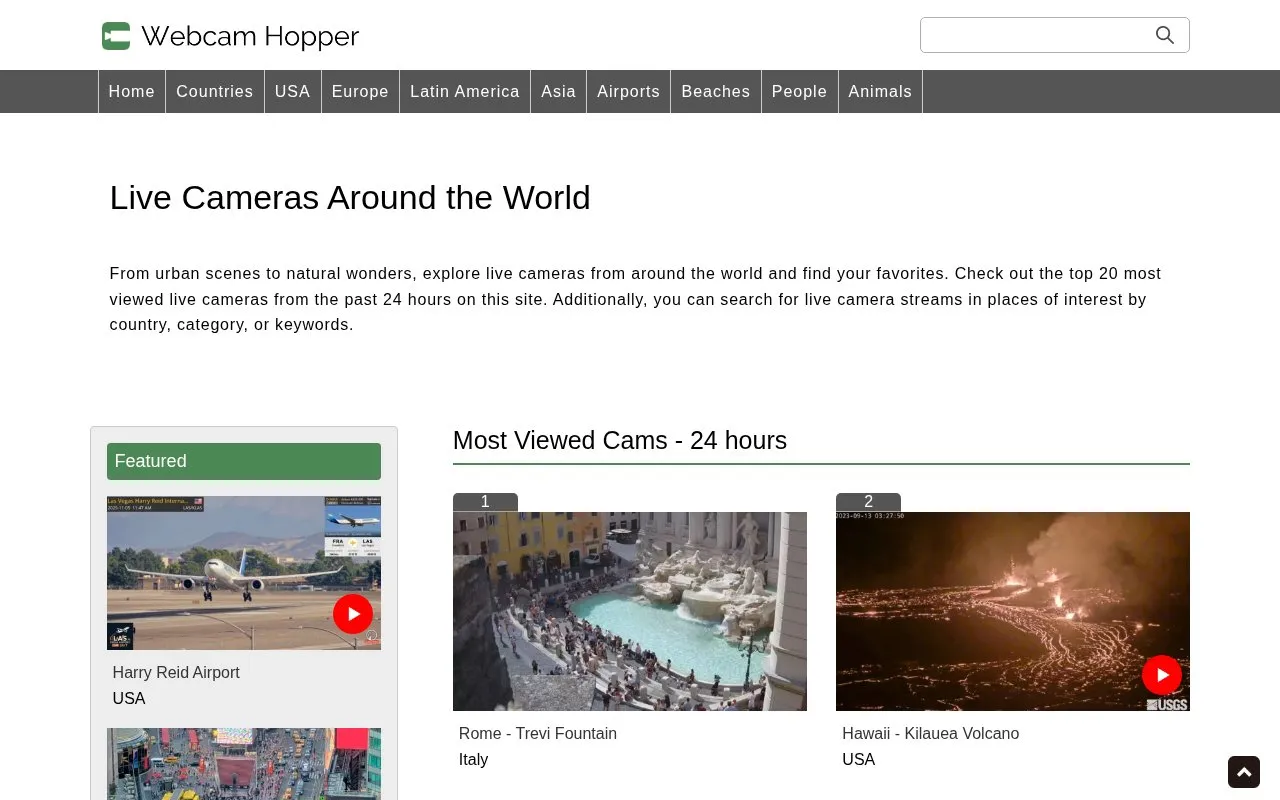Image resolution: width=1280 pixels, height=800 pixels.
Task: Click the Webcam Hopper site title
Action: coord(250,37)
